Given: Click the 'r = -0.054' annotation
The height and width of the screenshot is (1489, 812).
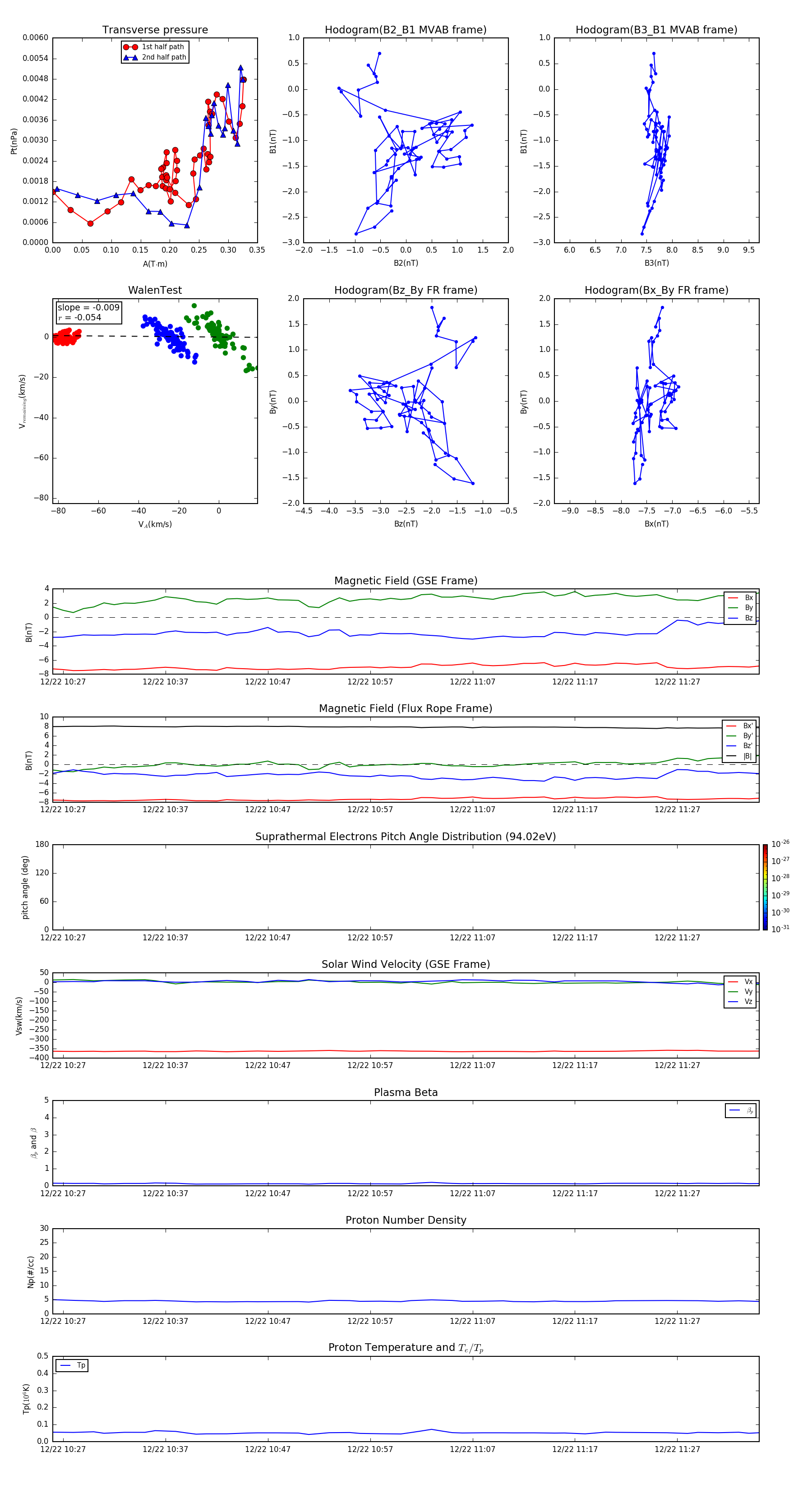Looking at the screenshot, I should coord(80,317).
